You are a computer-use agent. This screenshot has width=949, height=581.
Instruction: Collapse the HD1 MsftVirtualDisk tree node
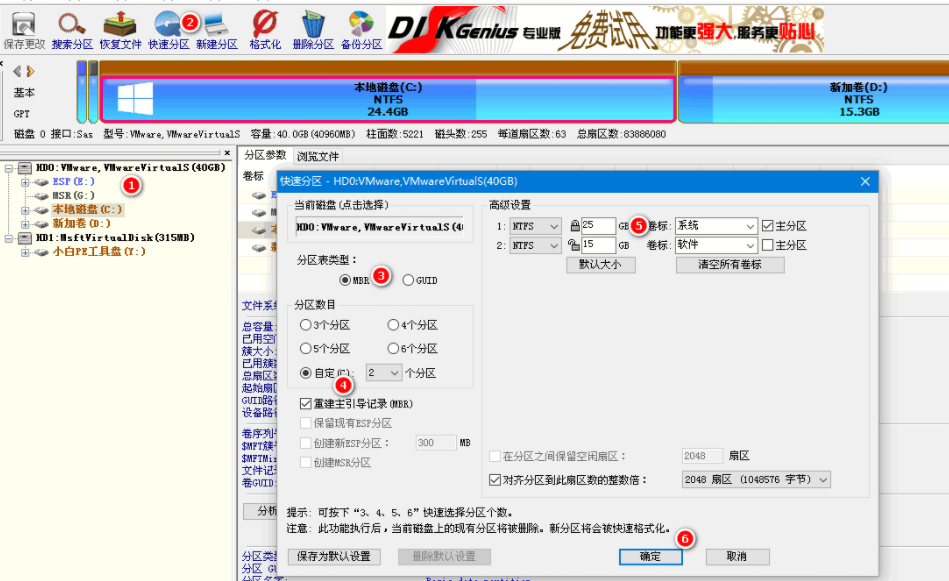pyautogui.click(x=9, y=238)
